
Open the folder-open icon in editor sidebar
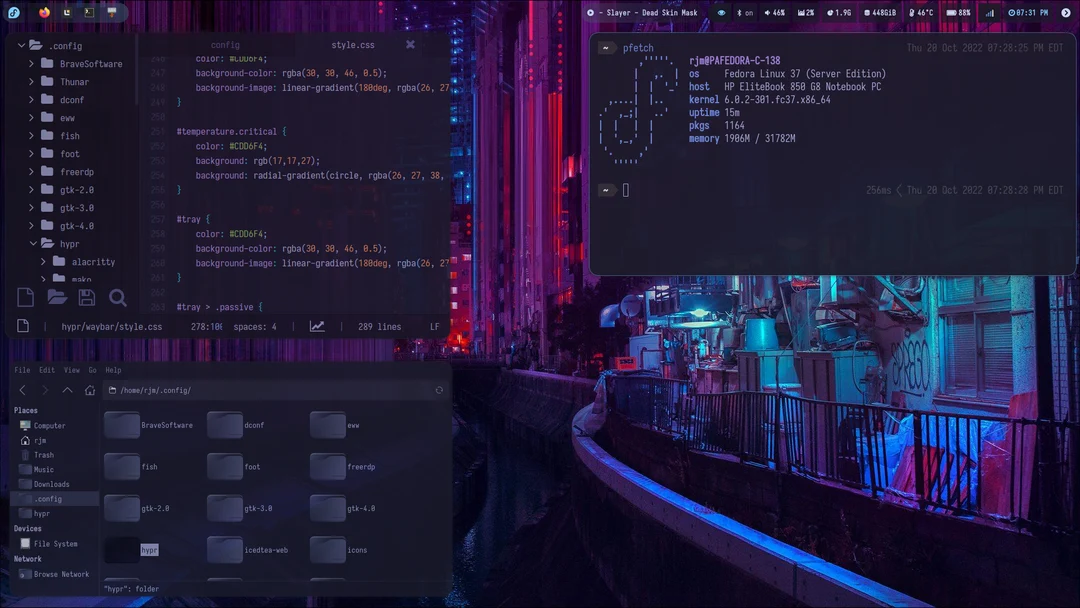[x=57, y=297]
